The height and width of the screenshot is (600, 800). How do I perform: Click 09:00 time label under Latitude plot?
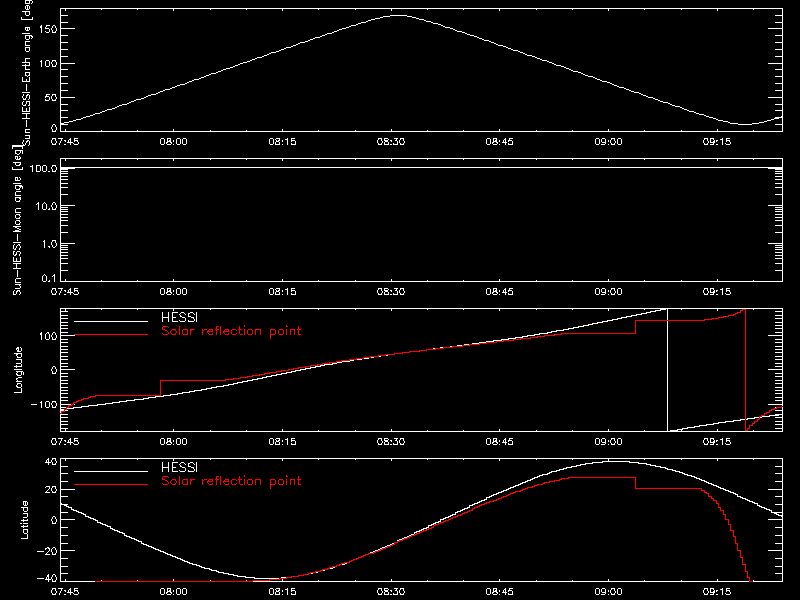(608, 591)
